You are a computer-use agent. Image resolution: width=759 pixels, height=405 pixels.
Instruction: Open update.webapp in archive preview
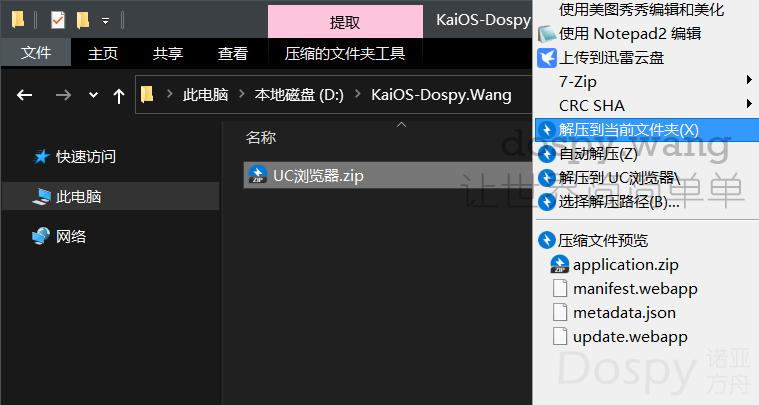tap(630, 337)
